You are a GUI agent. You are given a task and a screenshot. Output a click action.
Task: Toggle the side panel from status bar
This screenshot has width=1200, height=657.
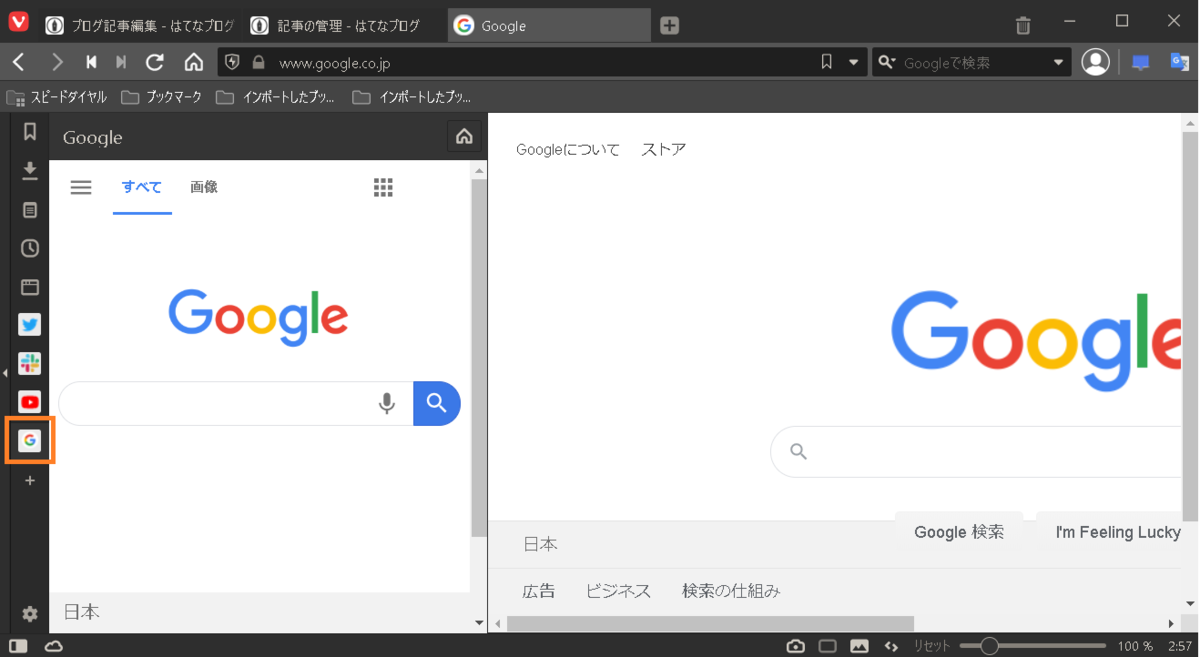point(18,646)
